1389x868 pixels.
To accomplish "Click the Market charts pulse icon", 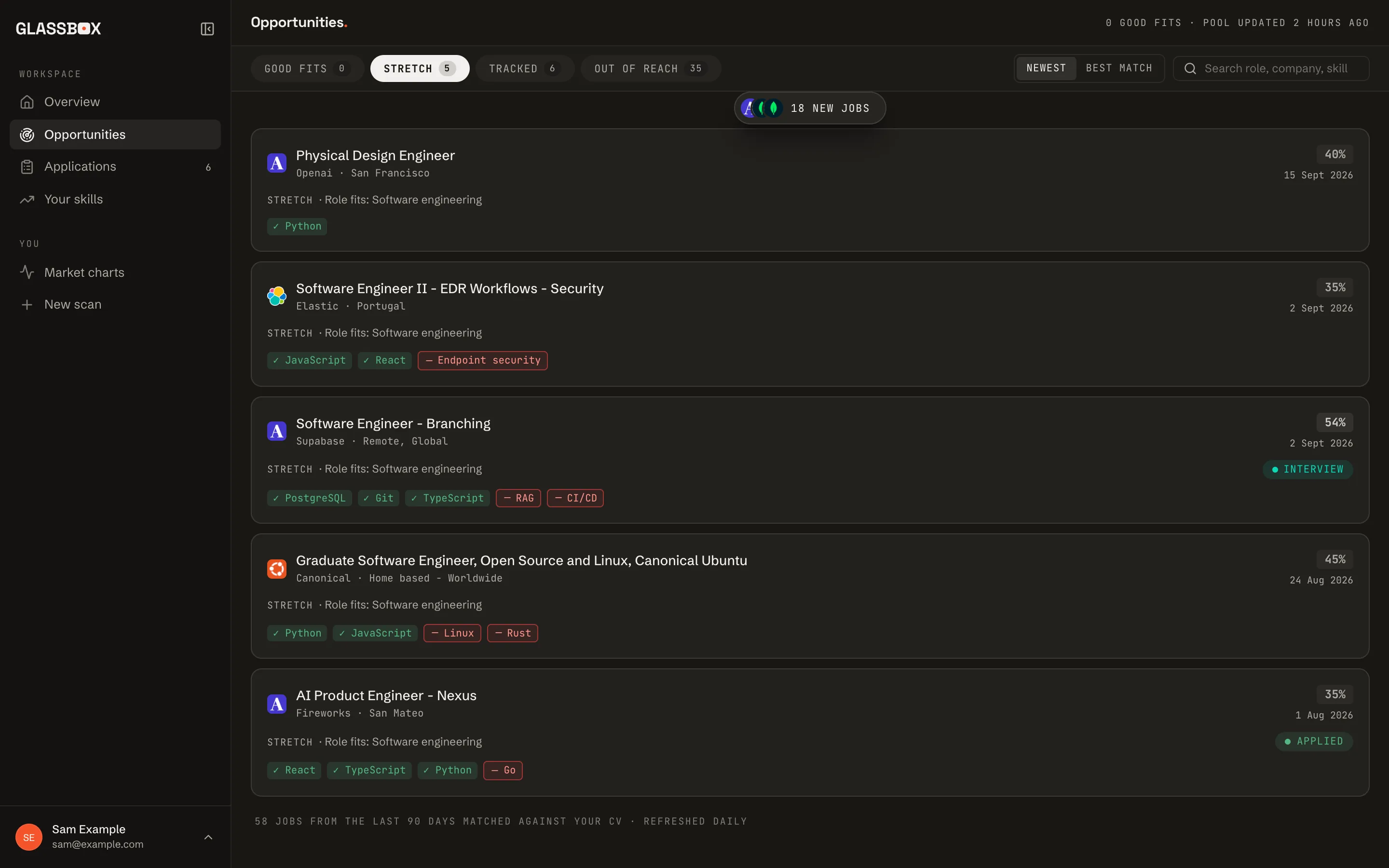I will (x=27, y=272).
